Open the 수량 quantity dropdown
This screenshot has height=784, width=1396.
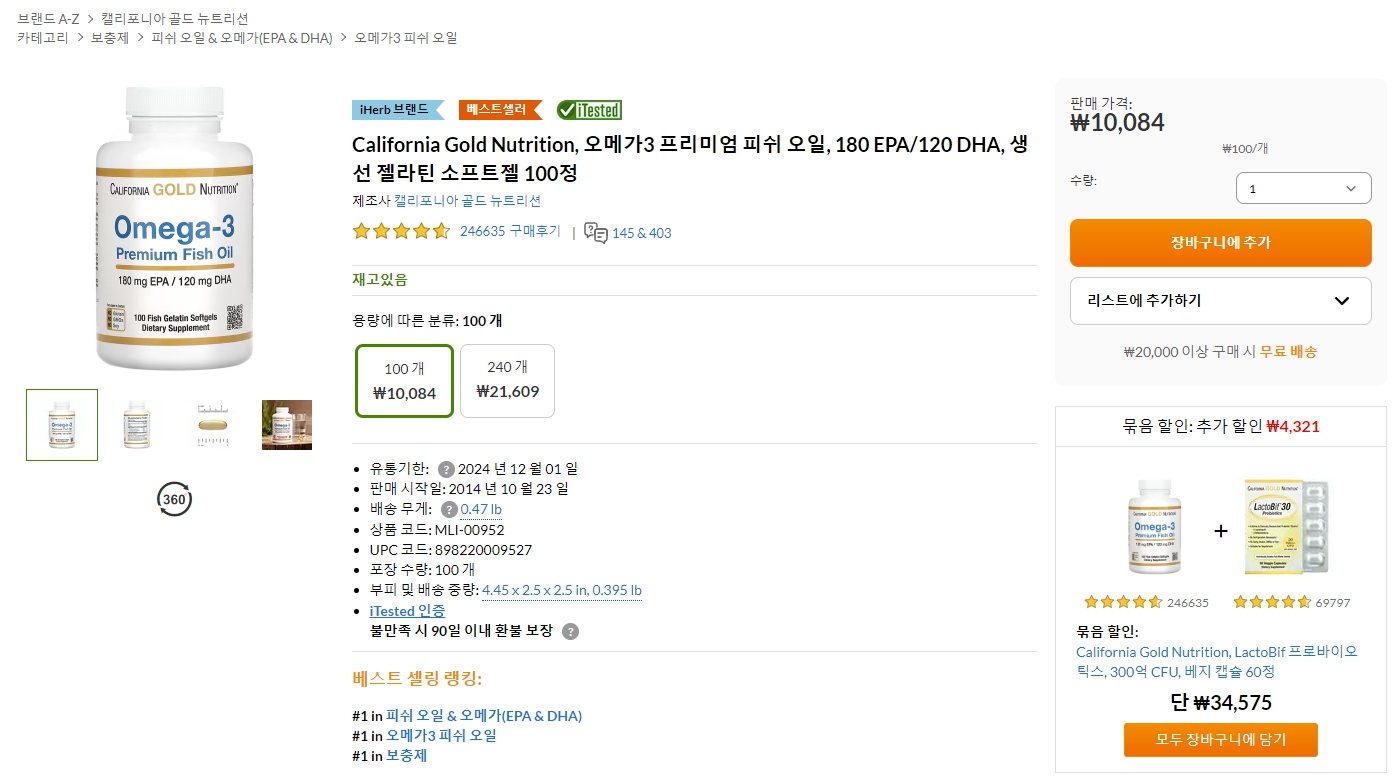(x=1303, y=187)
